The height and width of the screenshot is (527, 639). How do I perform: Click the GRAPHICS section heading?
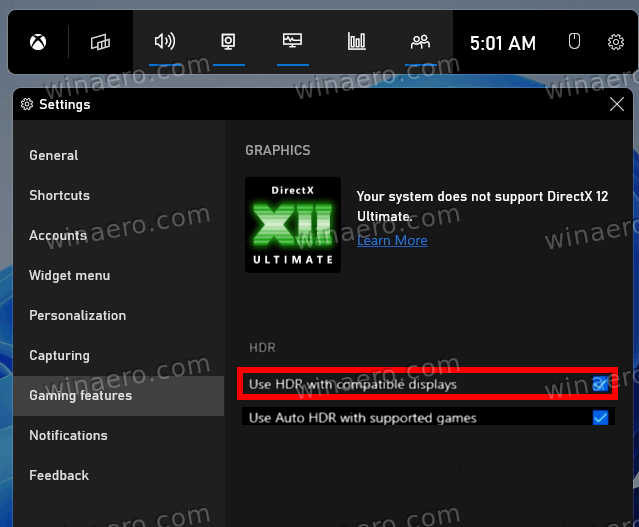pyautogui.click(x=278, y=150)
